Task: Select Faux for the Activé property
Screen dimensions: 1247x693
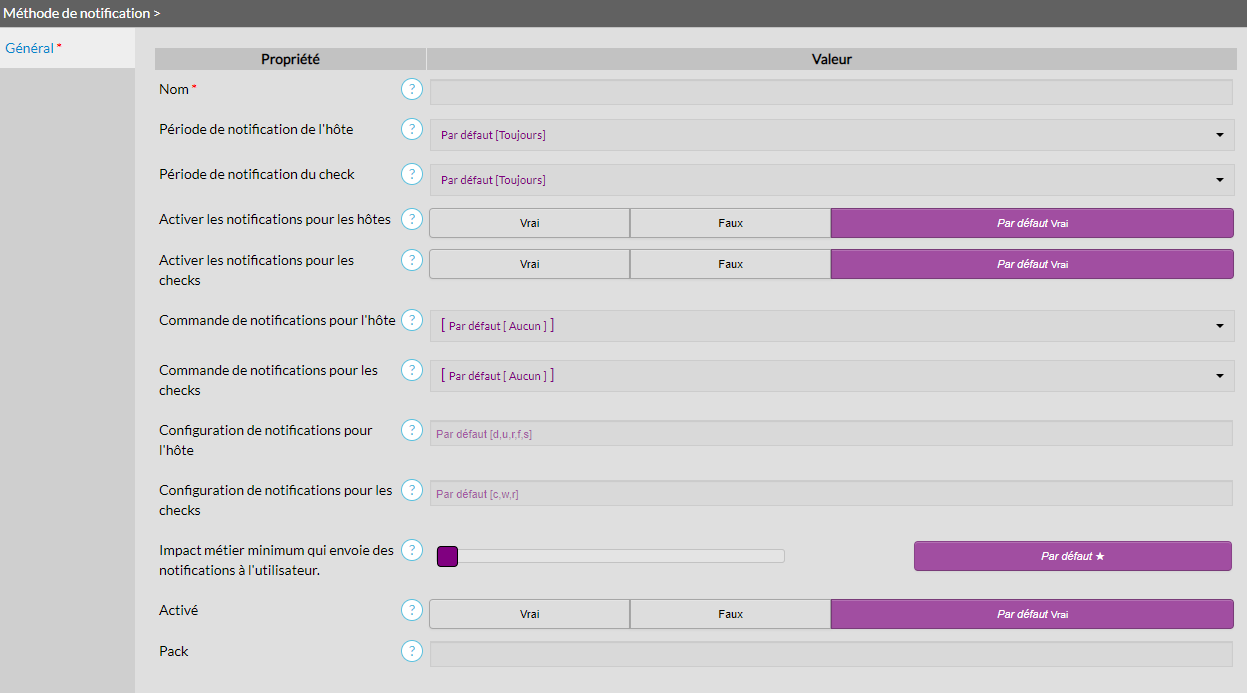Action: pos(730,614)
